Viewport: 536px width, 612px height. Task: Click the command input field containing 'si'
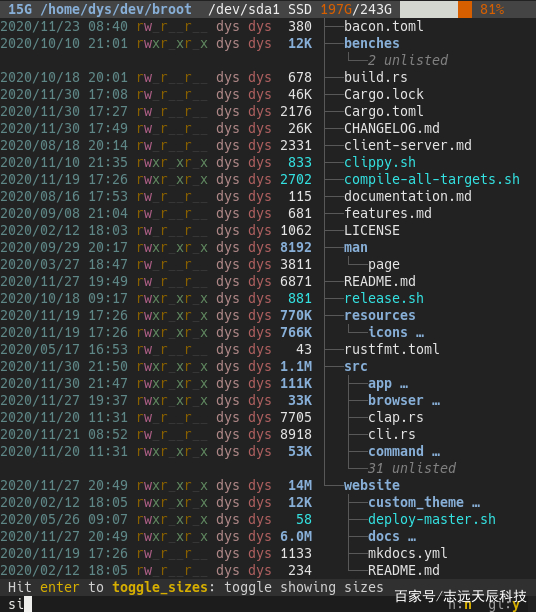coord(268,604)
